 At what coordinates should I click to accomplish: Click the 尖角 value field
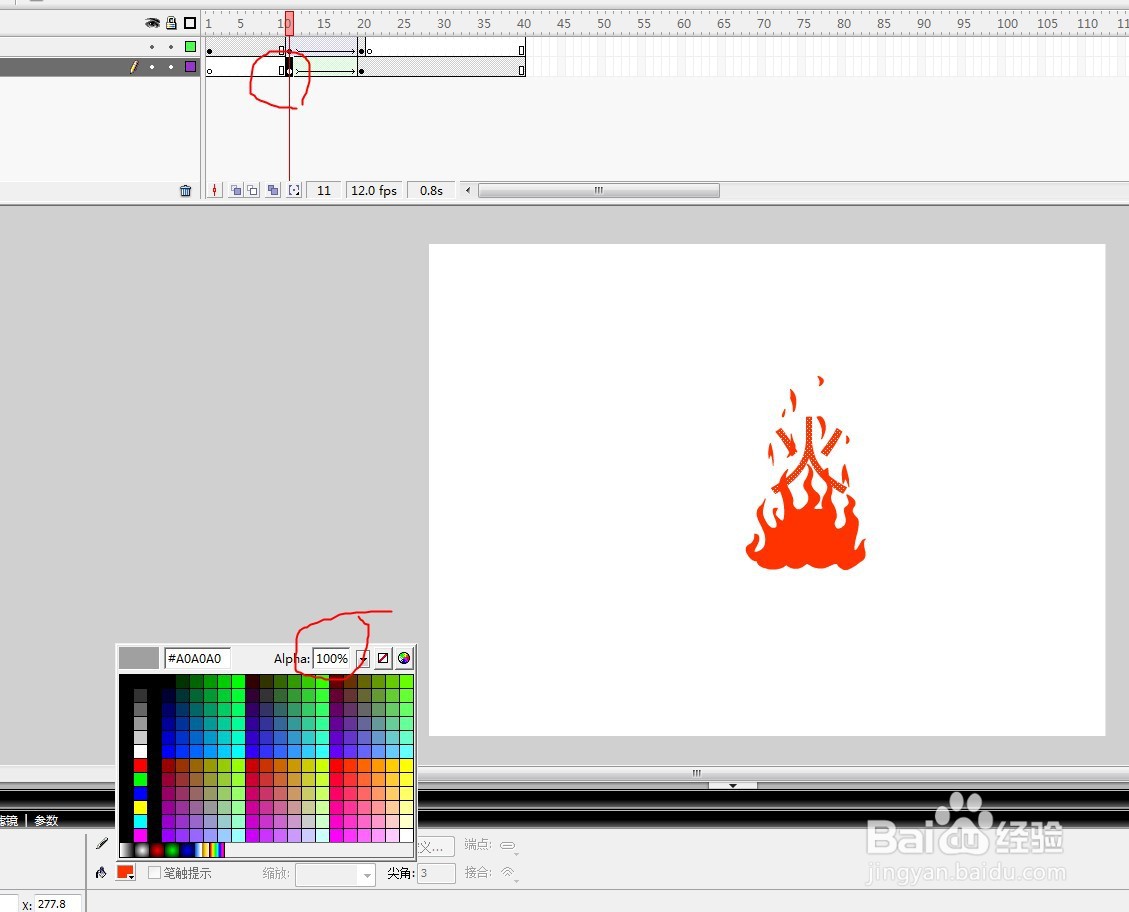[x=436, y=873]
